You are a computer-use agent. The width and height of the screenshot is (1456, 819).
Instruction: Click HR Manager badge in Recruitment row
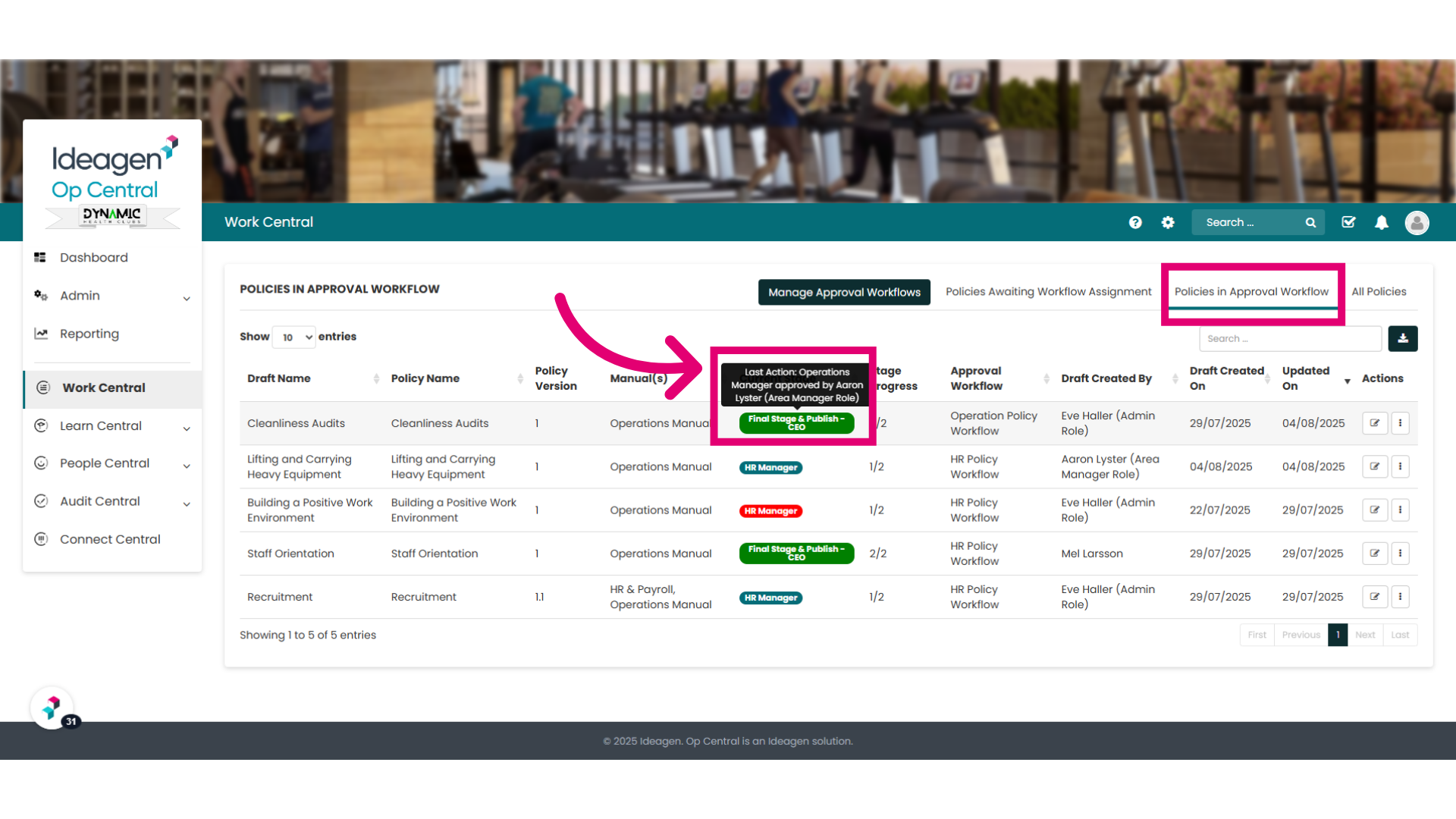tap(770, 598)
